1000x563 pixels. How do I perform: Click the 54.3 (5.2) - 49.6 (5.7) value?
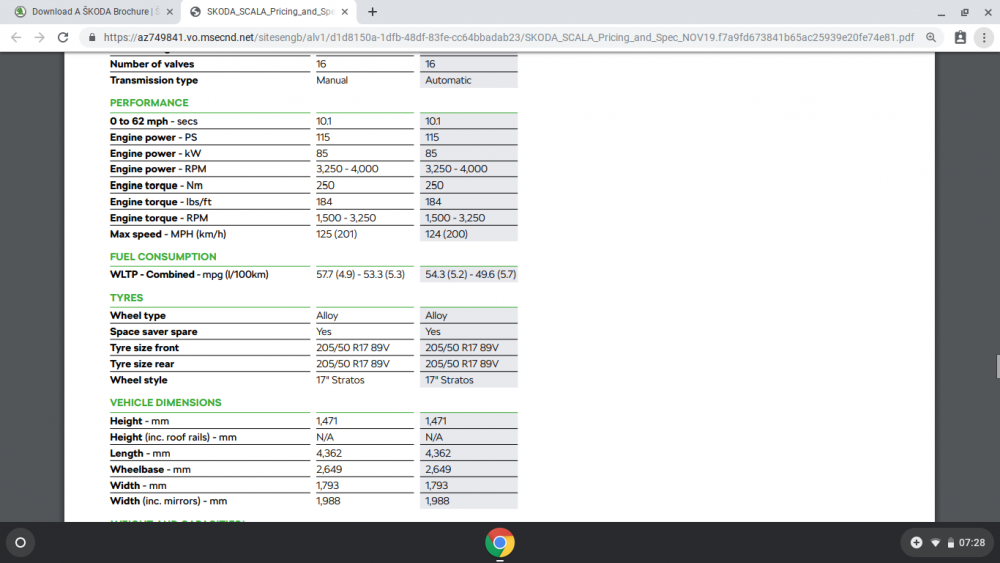point(470,275)
